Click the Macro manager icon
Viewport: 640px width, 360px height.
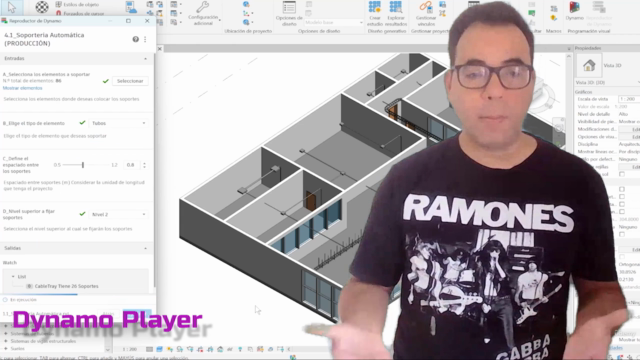click(554, 9)
